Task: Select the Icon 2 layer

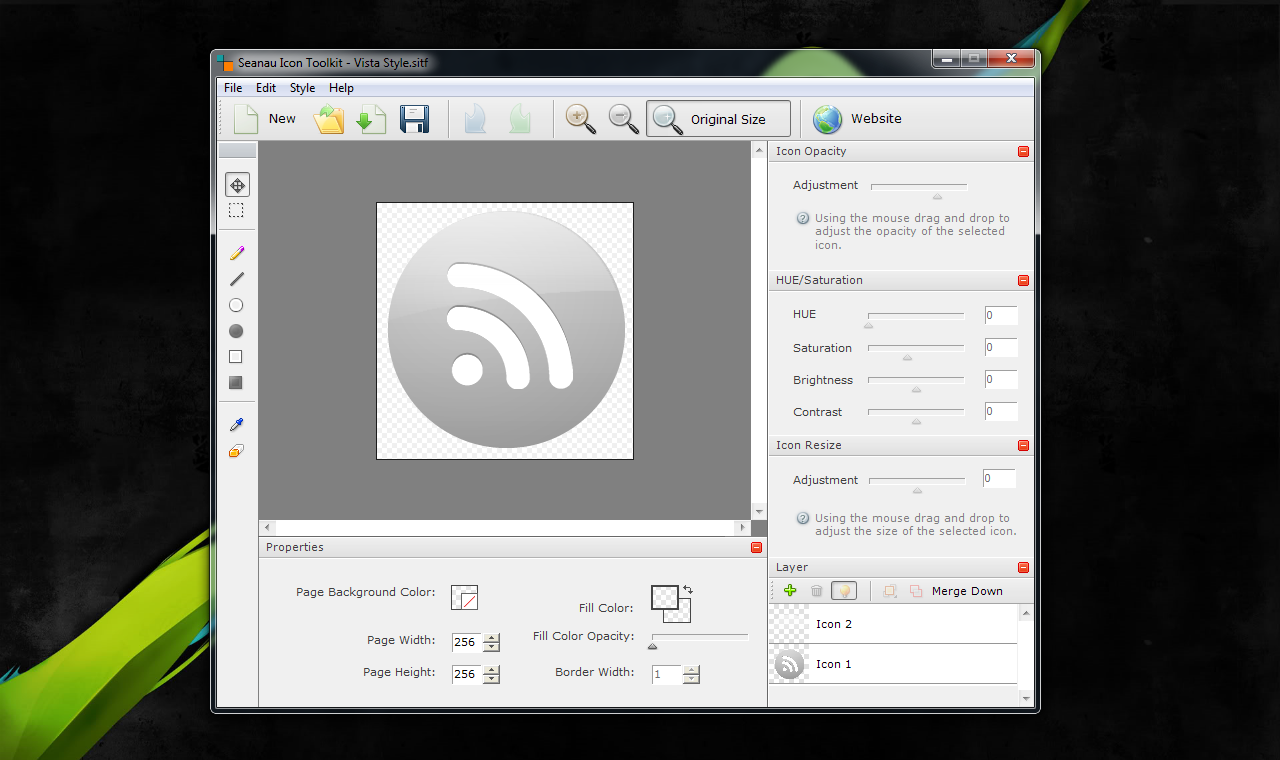Action: (x=893, y=624)
